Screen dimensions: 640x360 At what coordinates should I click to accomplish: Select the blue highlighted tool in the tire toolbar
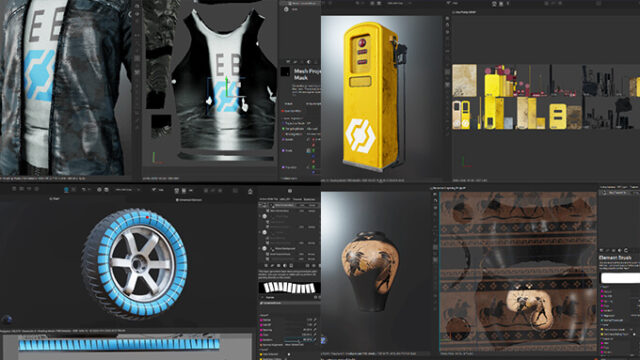pyautogui.click(x=66, y=190)
